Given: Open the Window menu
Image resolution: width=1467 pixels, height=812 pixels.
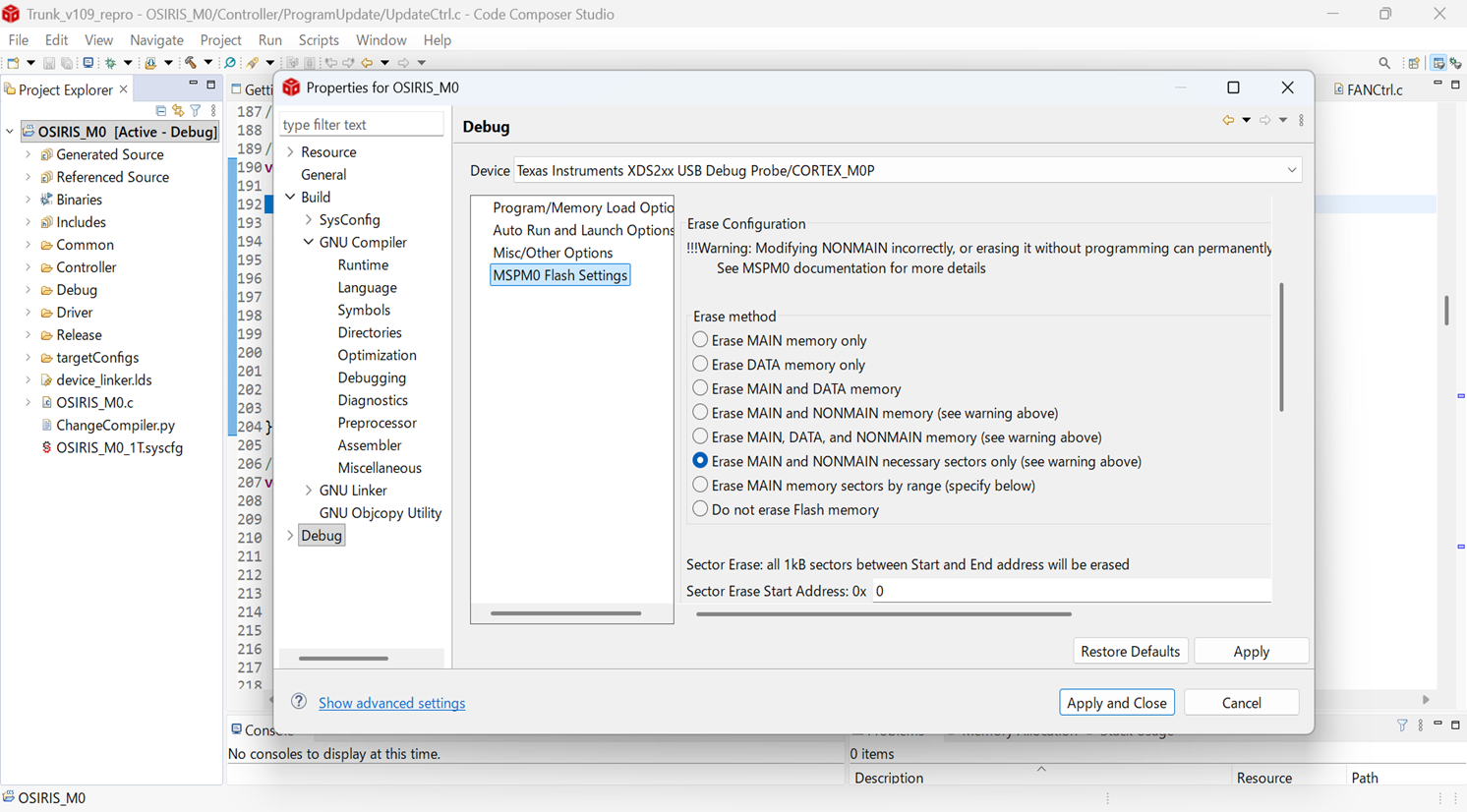Looking at the screenshot, I should tap(381, 40).
